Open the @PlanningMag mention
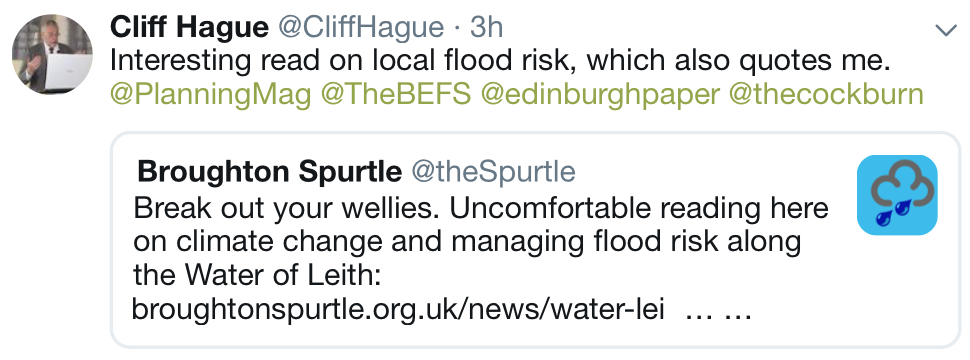Viewport: 970px width, 360px height. pos(210,95)
